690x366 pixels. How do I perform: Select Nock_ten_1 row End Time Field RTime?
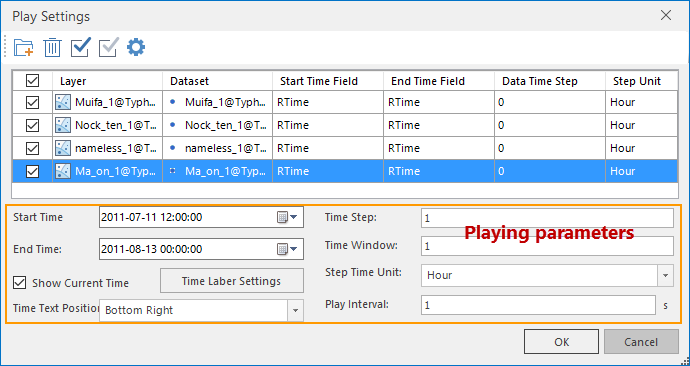tap(439, 125)
